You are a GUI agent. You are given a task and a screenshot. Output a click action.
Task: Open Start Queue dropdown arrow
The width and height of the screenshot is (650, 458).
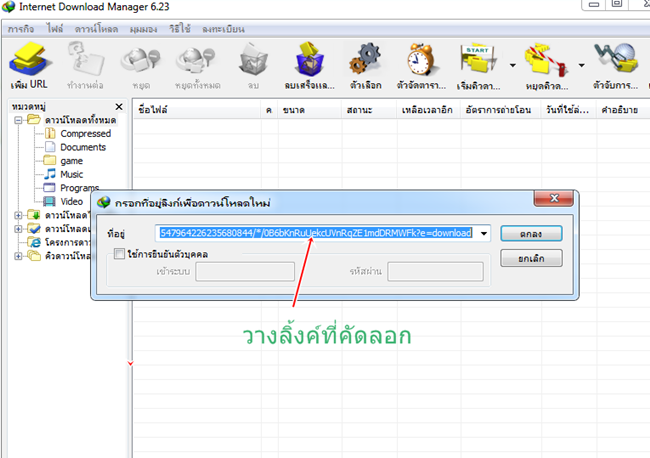(x=513, y=65)
